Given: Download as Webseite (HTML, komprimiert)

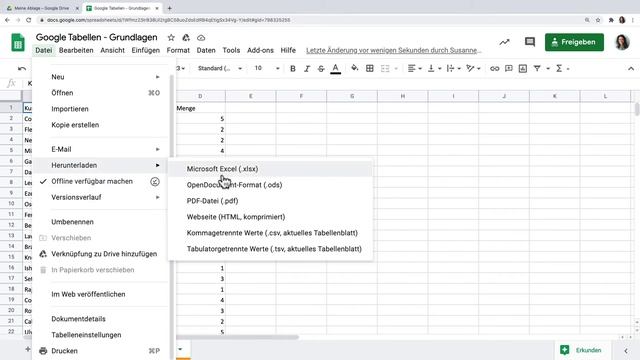Looking at the screenshot, I should click(270, 217).
